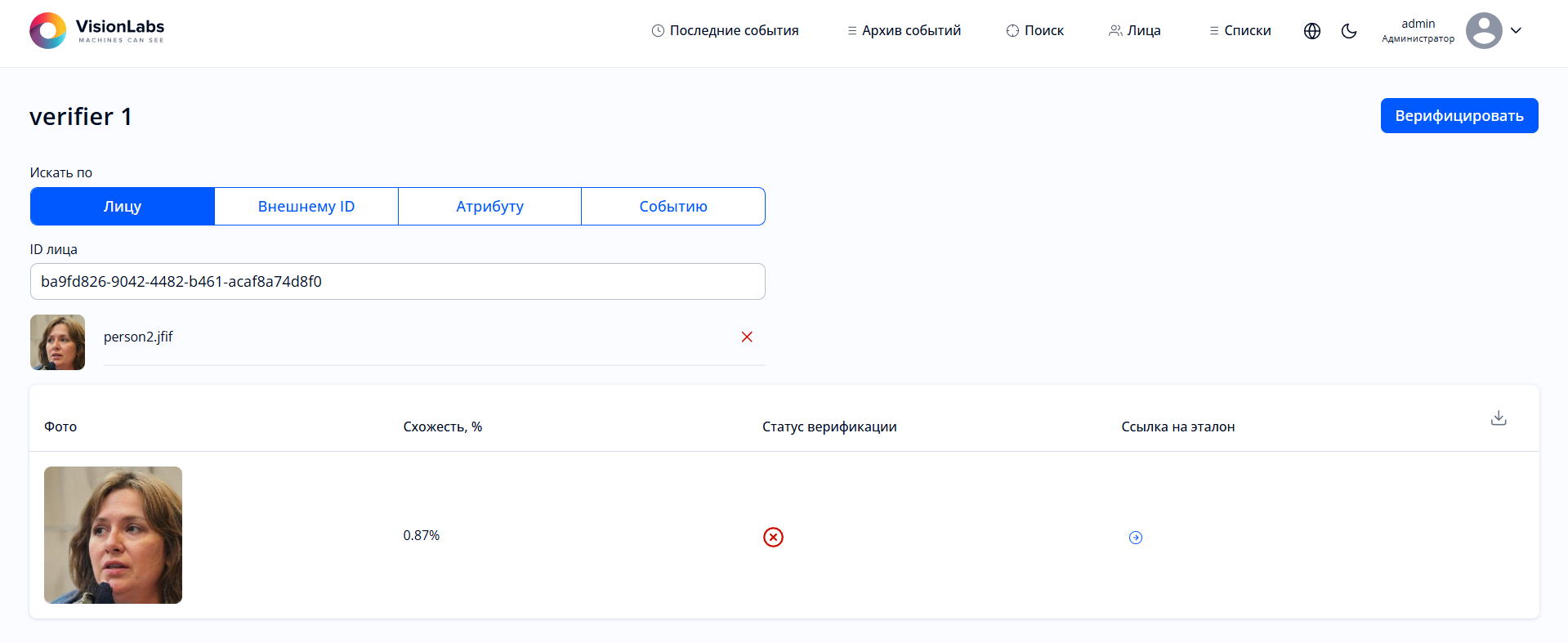Viewport: 1568px width, 643px height.
Task: Go to Архив событий
Action: 904,31
